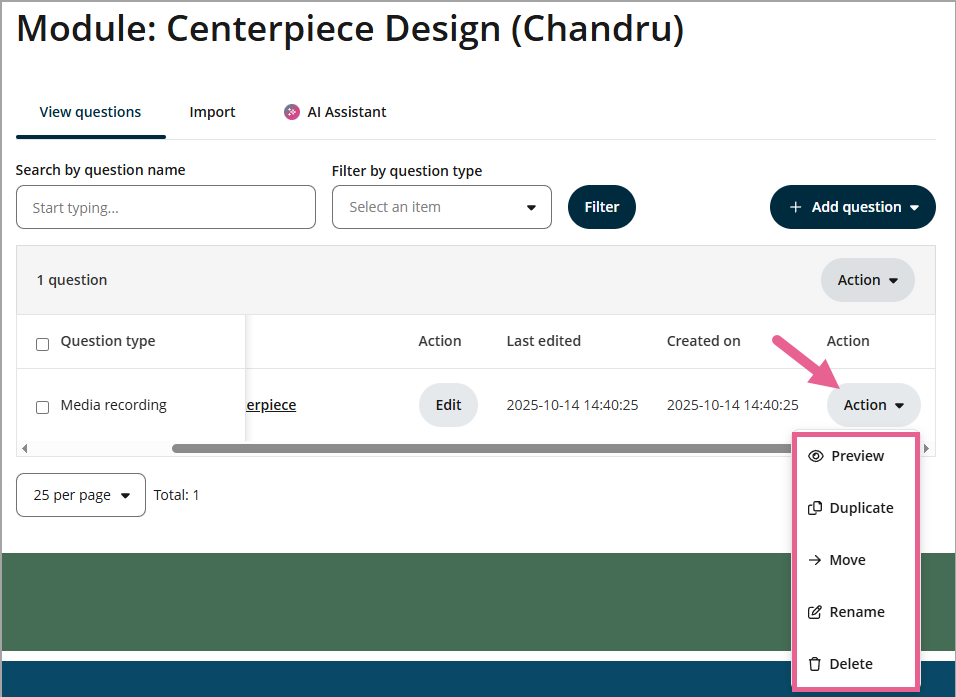Select the View questions tab
This screenshot has height=697, width=956.
pyautogui.click(x=90, y=112)
